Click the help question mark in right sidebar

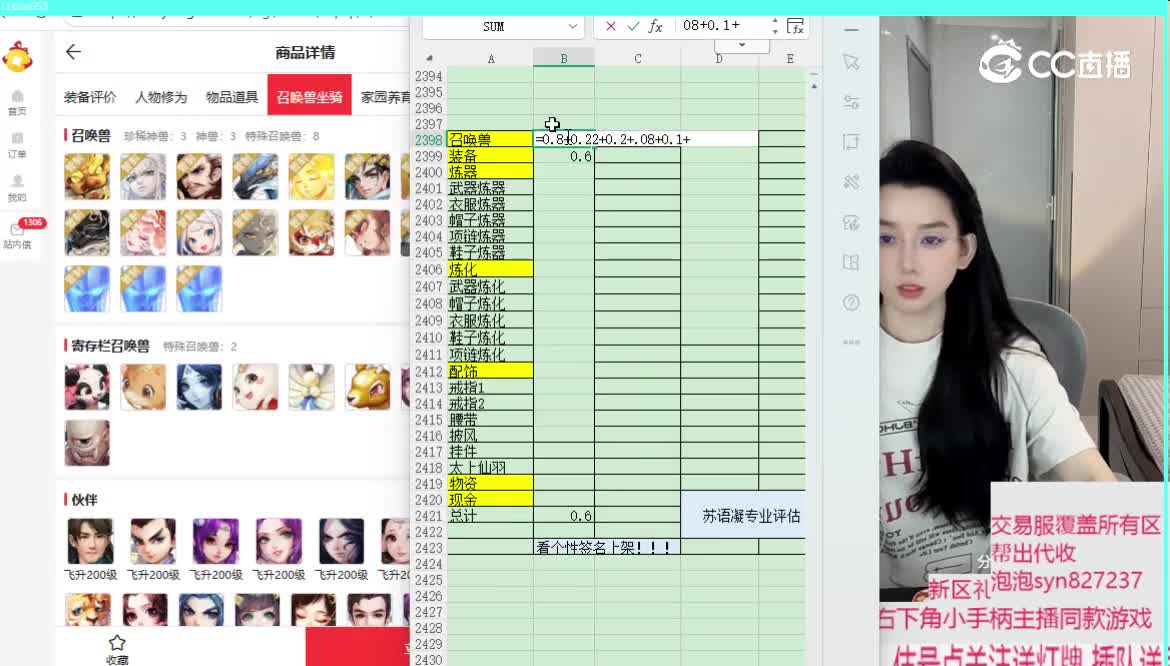pyautogui.click(x=851, y=302)
